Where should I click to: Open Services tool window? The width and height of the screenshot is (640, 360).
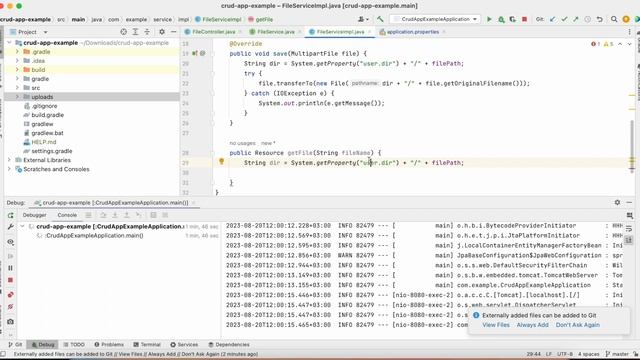coord(184,344)
